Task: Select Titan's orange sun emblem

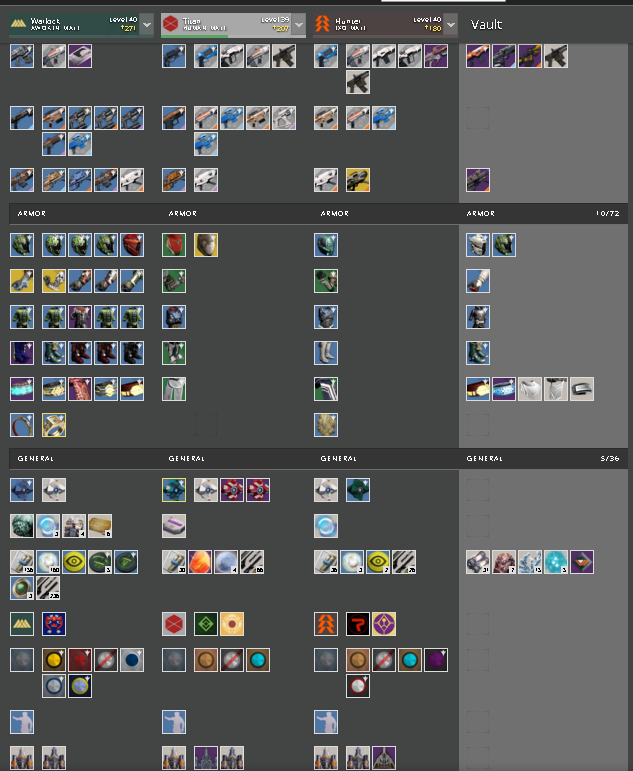Action: tap(232, 624)
